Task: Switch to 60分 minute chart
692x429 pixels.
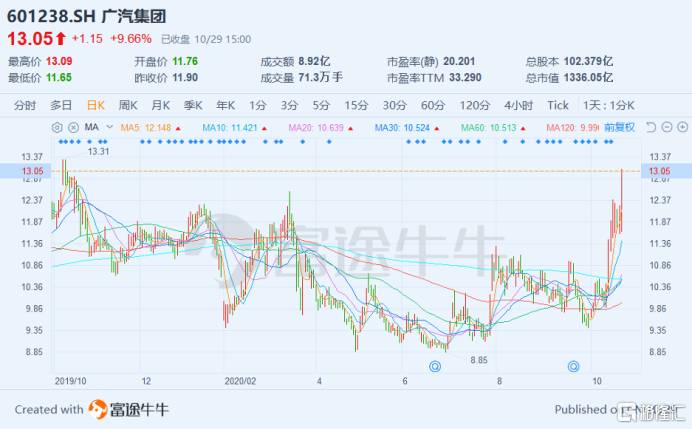Action: [433, 105]
